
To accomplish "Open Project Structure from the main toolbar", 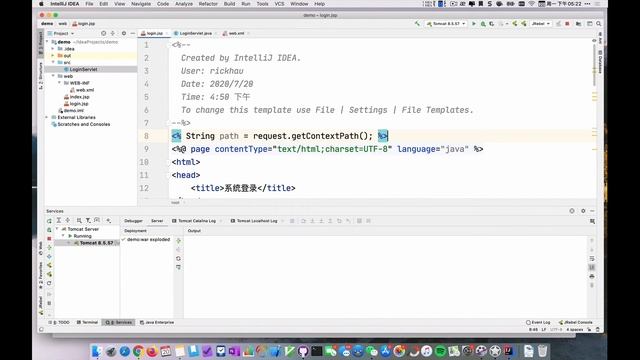I will [x=578, y=24].
